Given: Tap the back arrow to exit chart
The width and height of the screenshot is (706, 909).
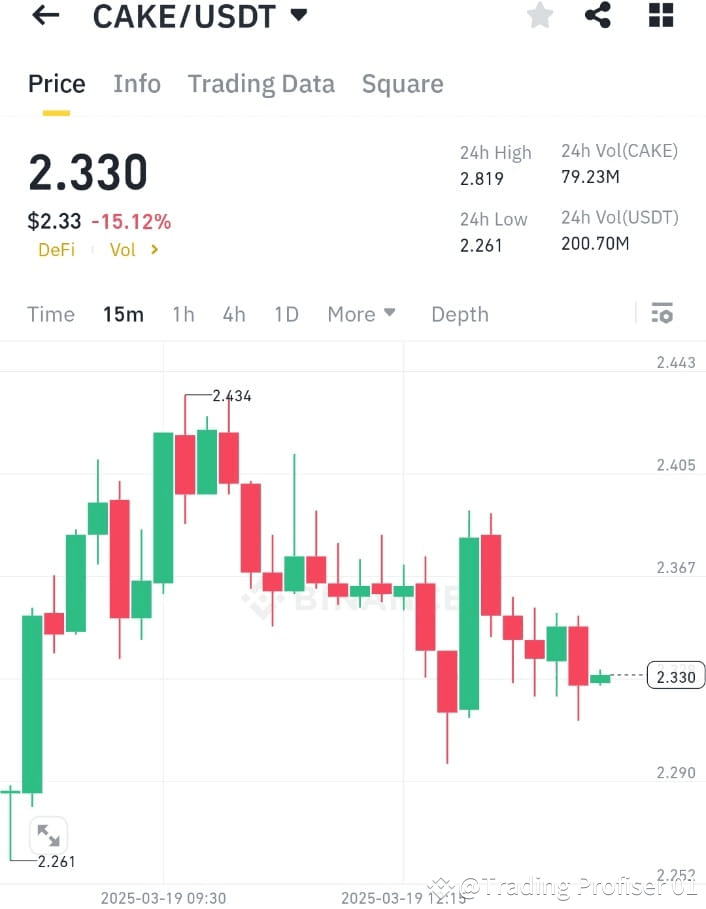Looking at the screenshot, I should (x=45, y=16).
